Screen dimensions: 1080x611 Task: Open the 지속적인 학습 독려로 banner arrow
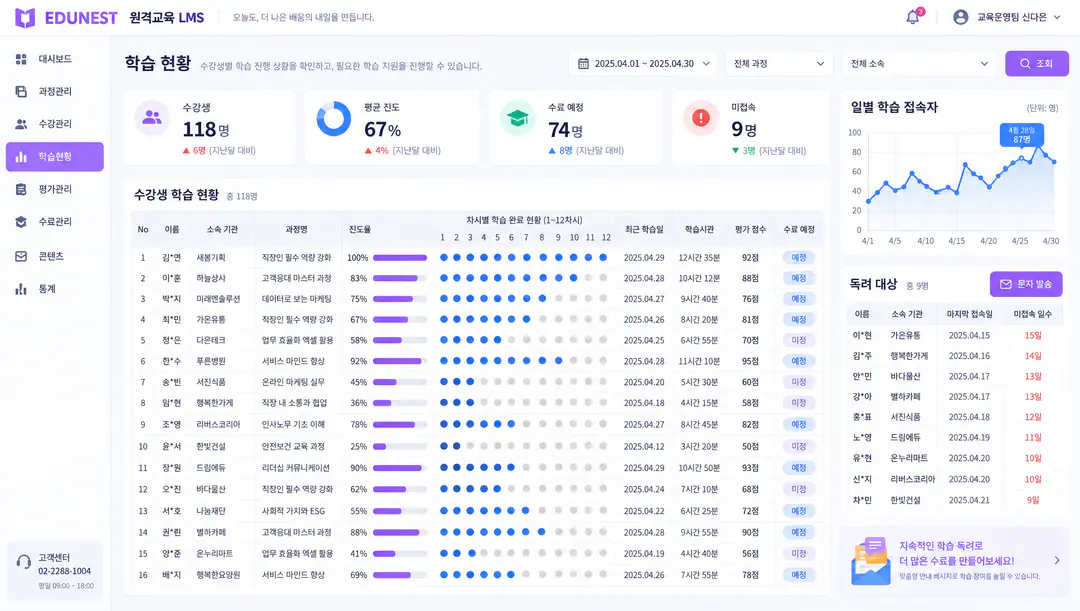pos(1057,560)
